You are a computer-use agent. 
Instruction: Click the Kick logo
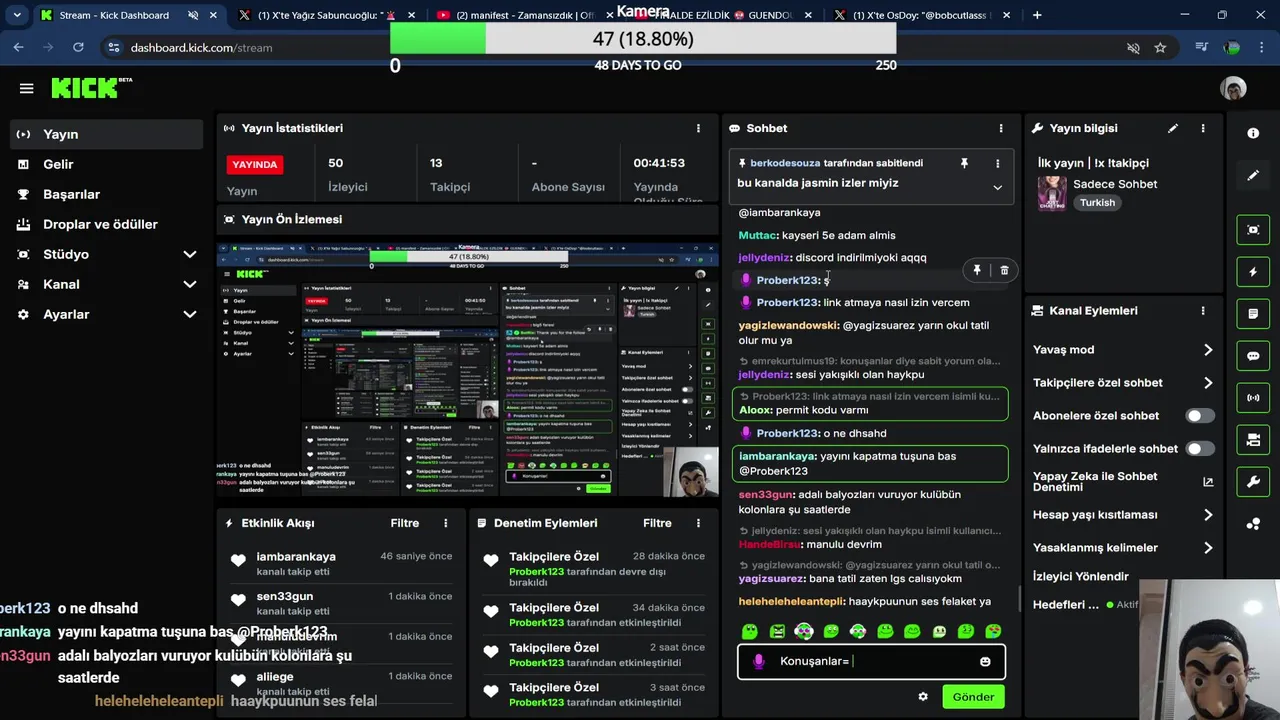click(x=90, y=88)
